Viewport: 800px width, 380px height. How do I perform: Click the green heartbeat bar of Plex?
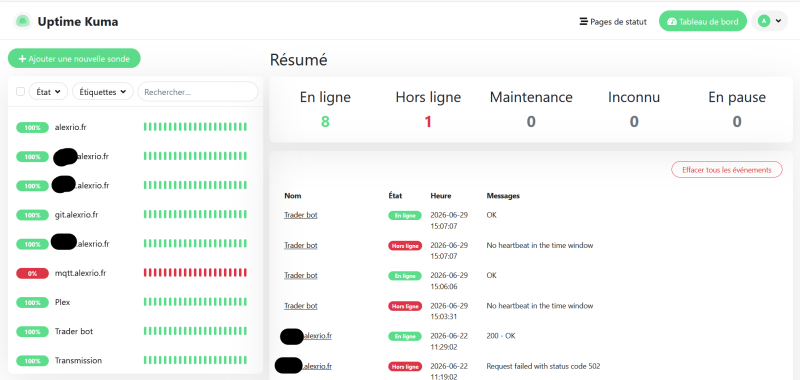(x=195, y=302)
